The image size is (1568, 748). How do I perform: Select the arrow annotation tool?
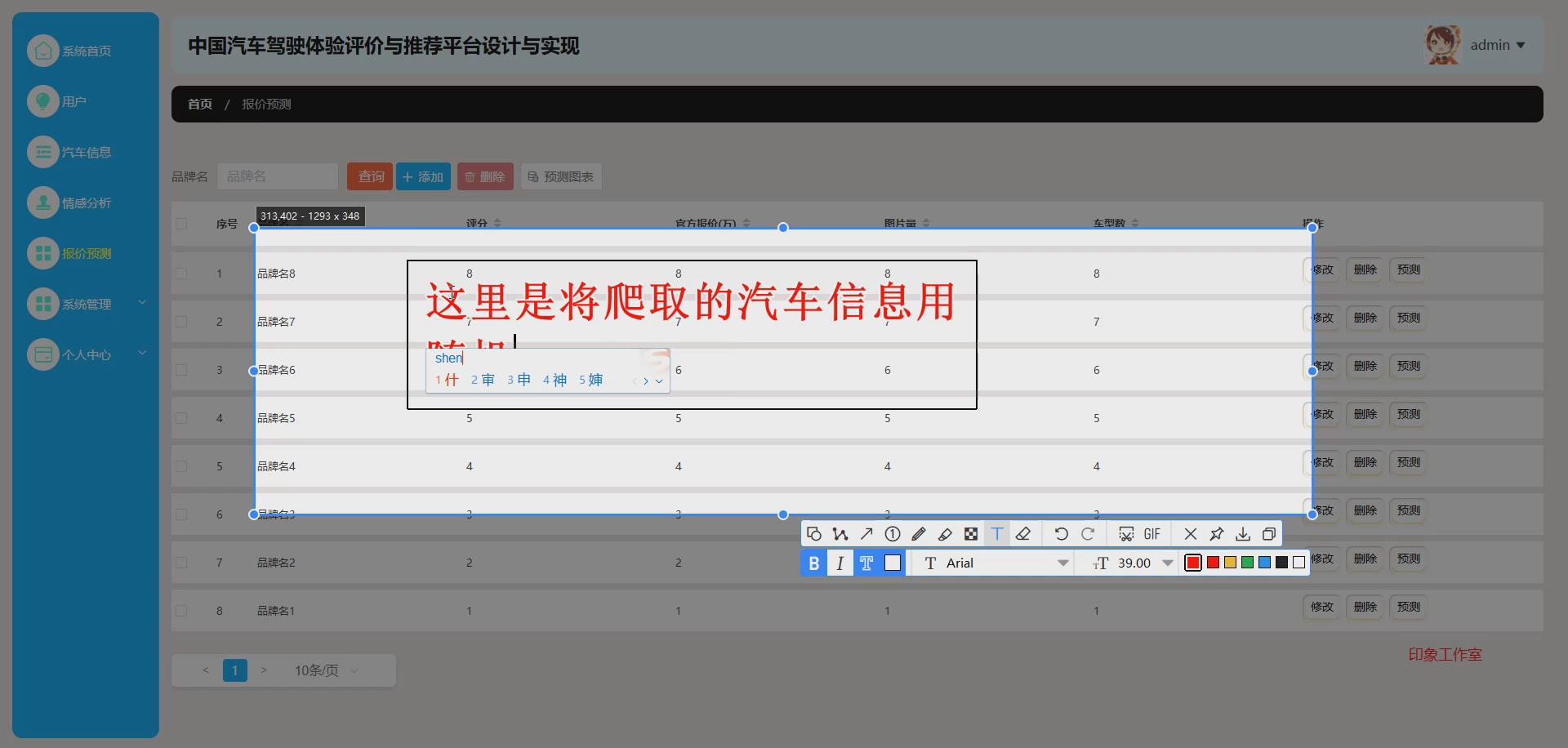coord(866,533)
